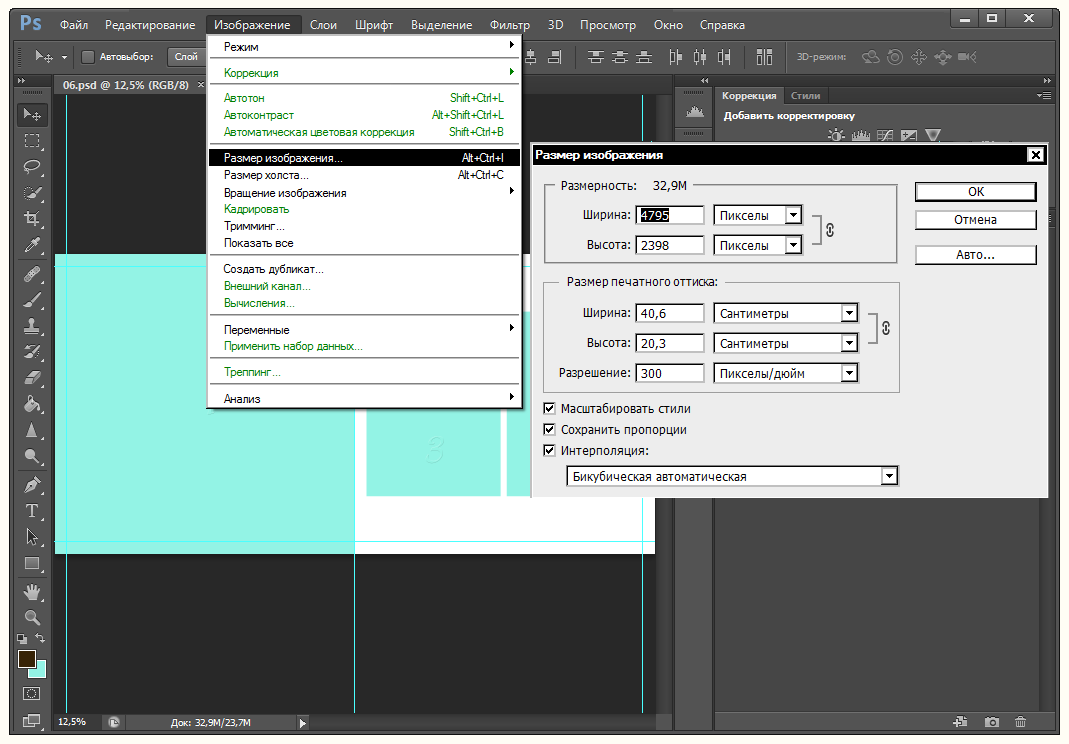Click the OK button in the dialog
Image resolution: width=1069 pixels, height=744 pixels.
975,191
